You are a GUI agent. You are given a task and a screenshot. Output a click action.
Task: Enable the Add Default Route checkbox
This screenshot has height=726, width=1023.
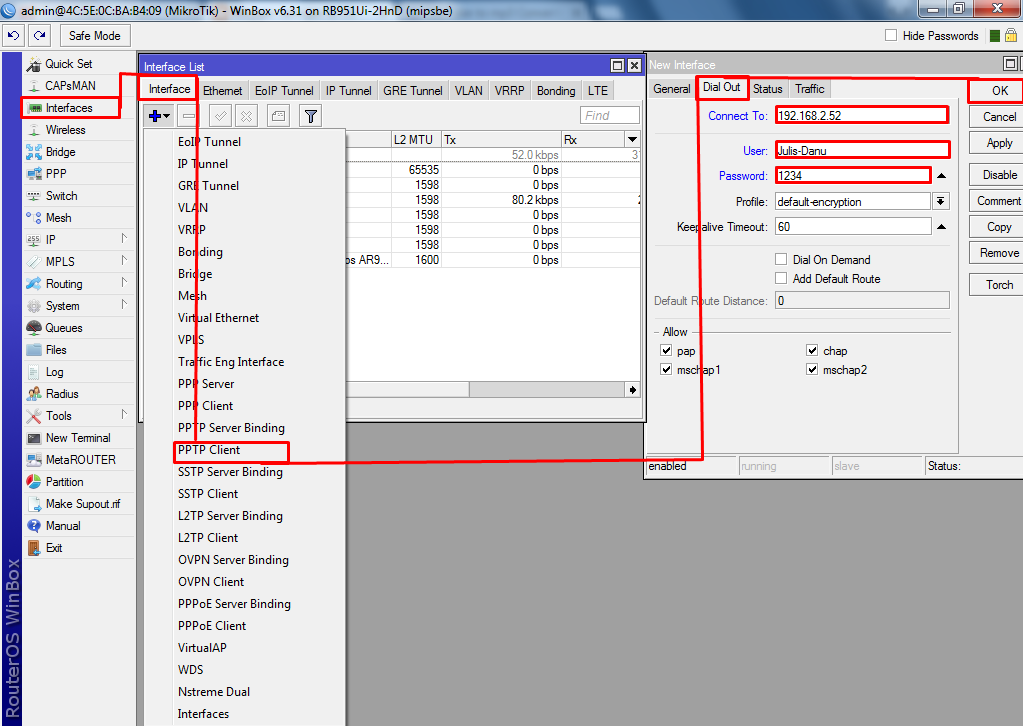click(781, 278)
